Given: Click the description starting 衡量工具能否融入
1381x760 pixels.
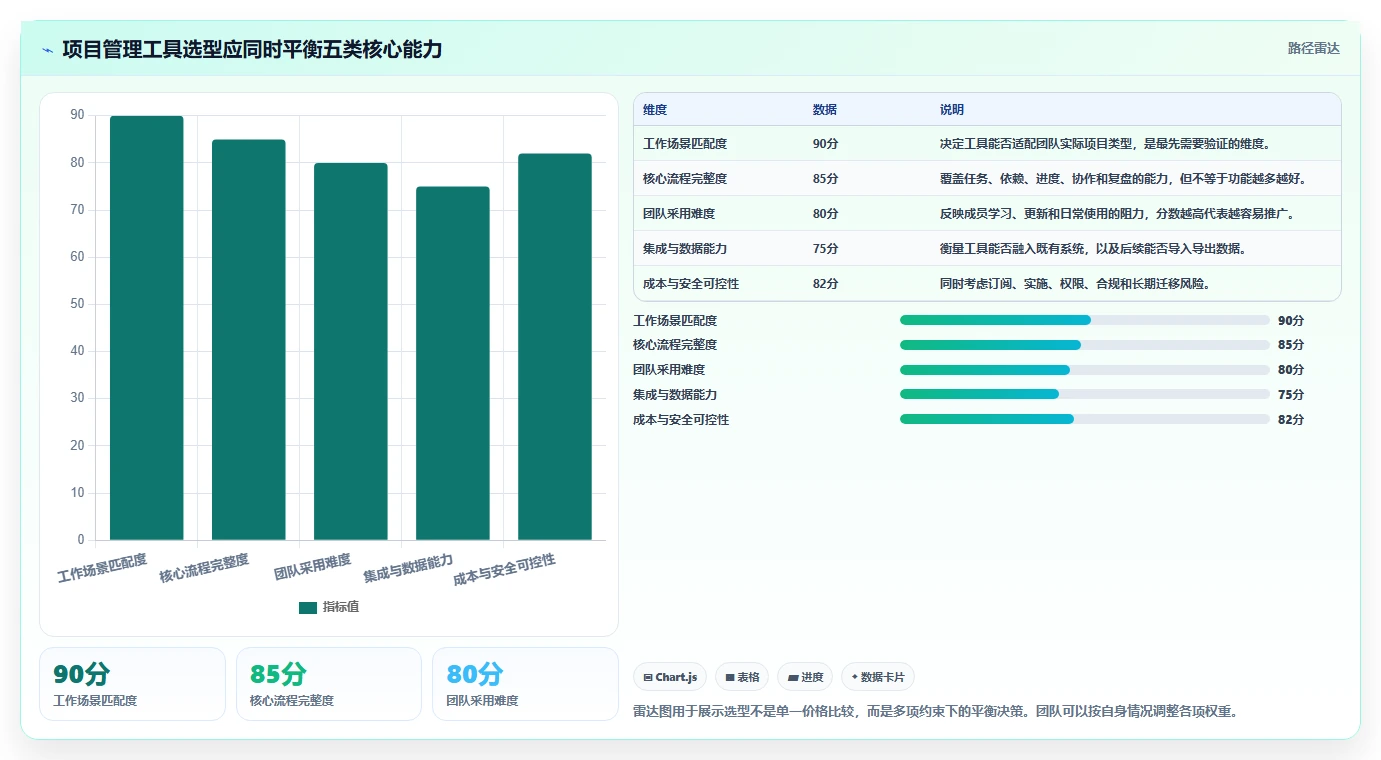Looking at the screenshot, I should 1093,249.
